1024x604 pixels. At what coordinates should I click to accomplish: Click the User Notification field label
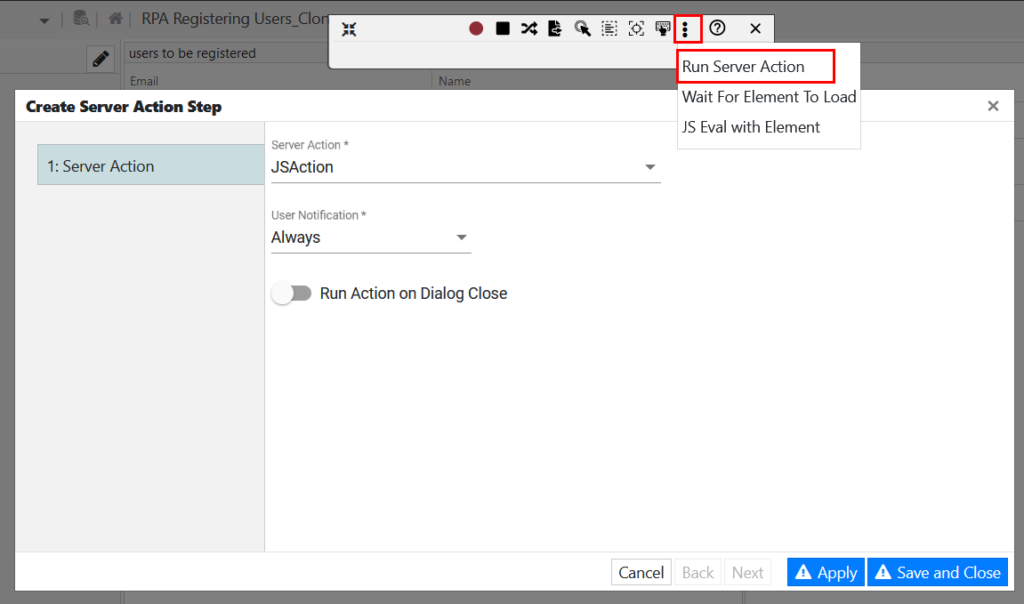click(x=318, y=215)
